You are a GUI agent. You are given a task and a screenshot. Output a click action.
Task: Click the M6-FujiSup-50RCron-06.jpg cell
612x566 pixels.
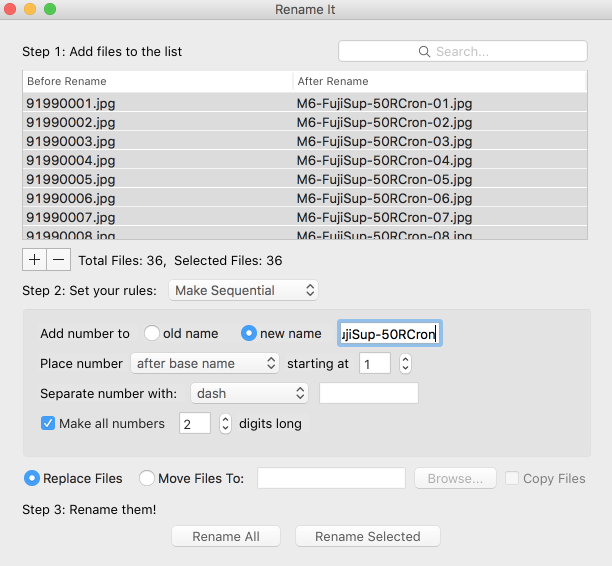point(440,198)
